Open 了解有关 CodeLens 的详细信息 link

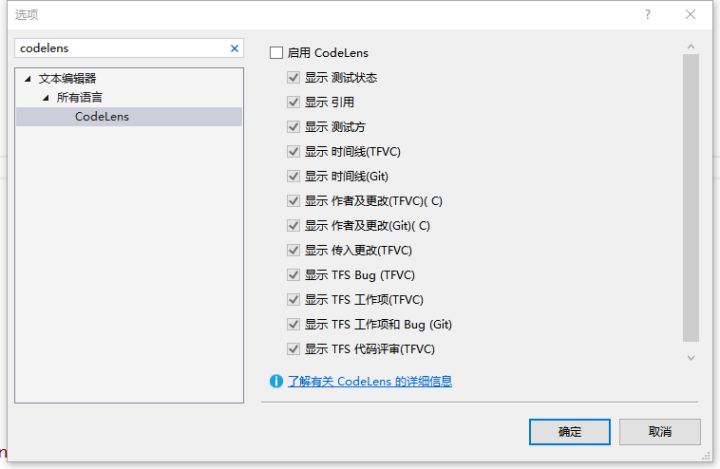370,381
